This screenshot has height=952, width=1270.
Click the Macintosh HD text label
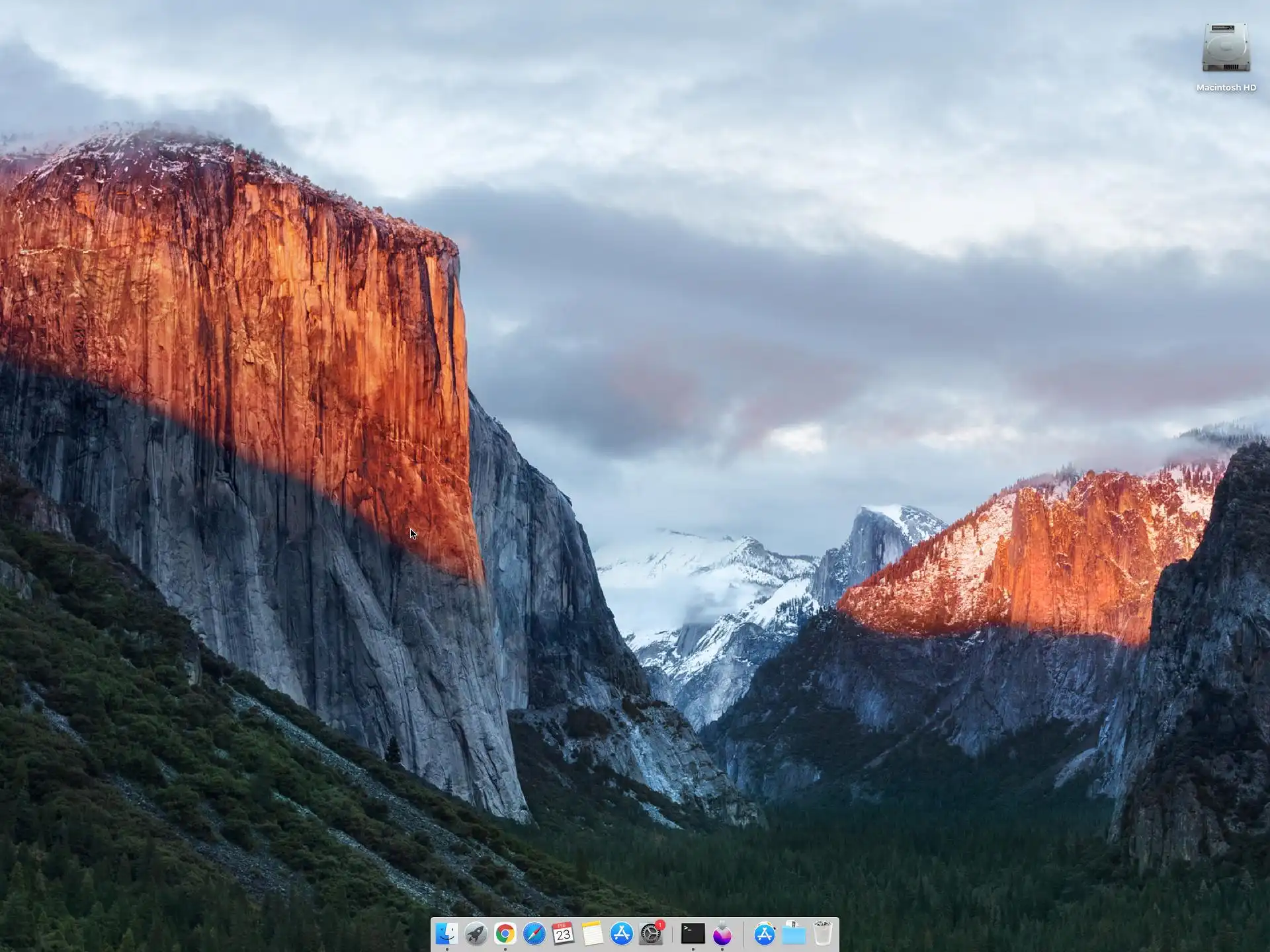tap(1226, 87)
